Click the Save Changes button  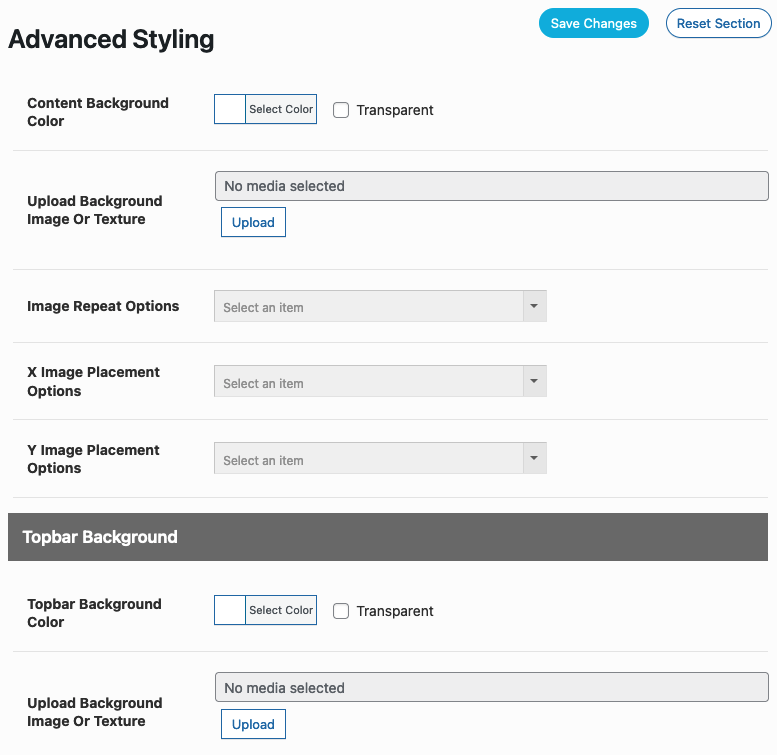(594, 23)
